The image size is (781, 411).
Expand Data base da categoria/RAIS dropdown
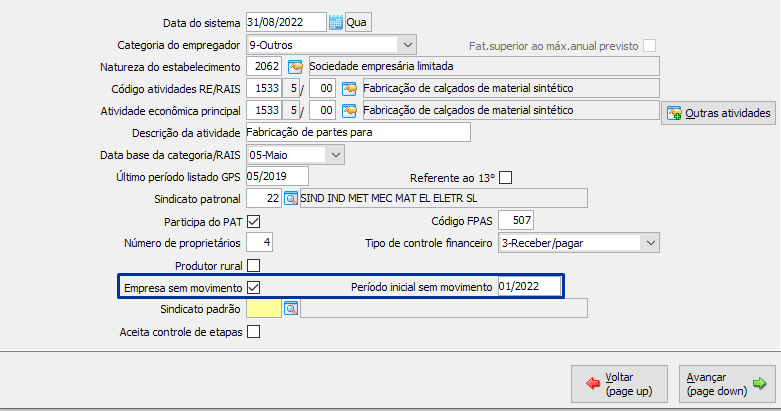[x=336, y=155]
